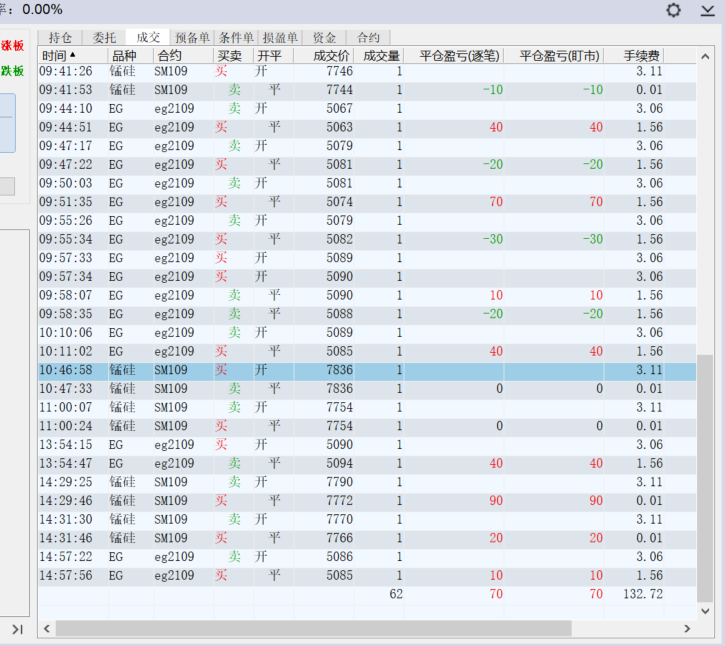
Task: Click the total fee value 132.72
Action: [643, 594]
